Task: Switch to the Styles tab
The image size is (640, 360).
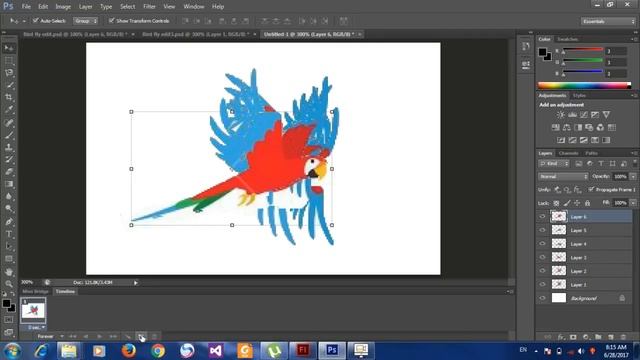Action: tap(579, 96)
